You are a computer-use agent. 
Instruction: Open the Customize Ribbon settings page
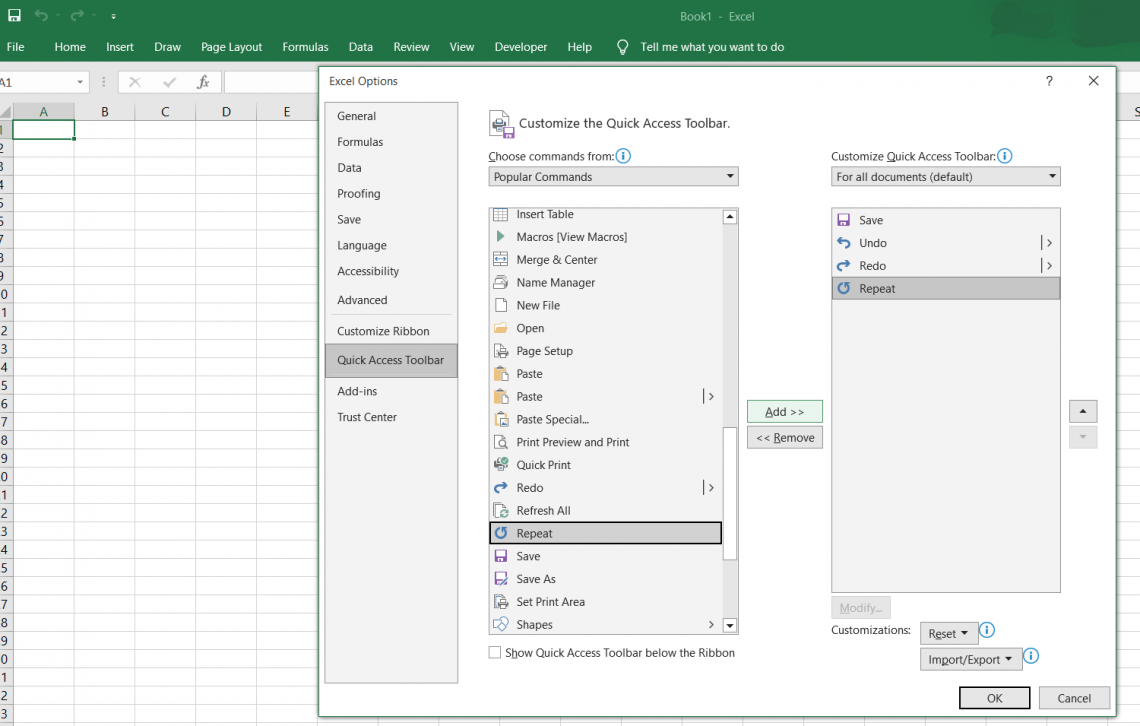(383, 330)
